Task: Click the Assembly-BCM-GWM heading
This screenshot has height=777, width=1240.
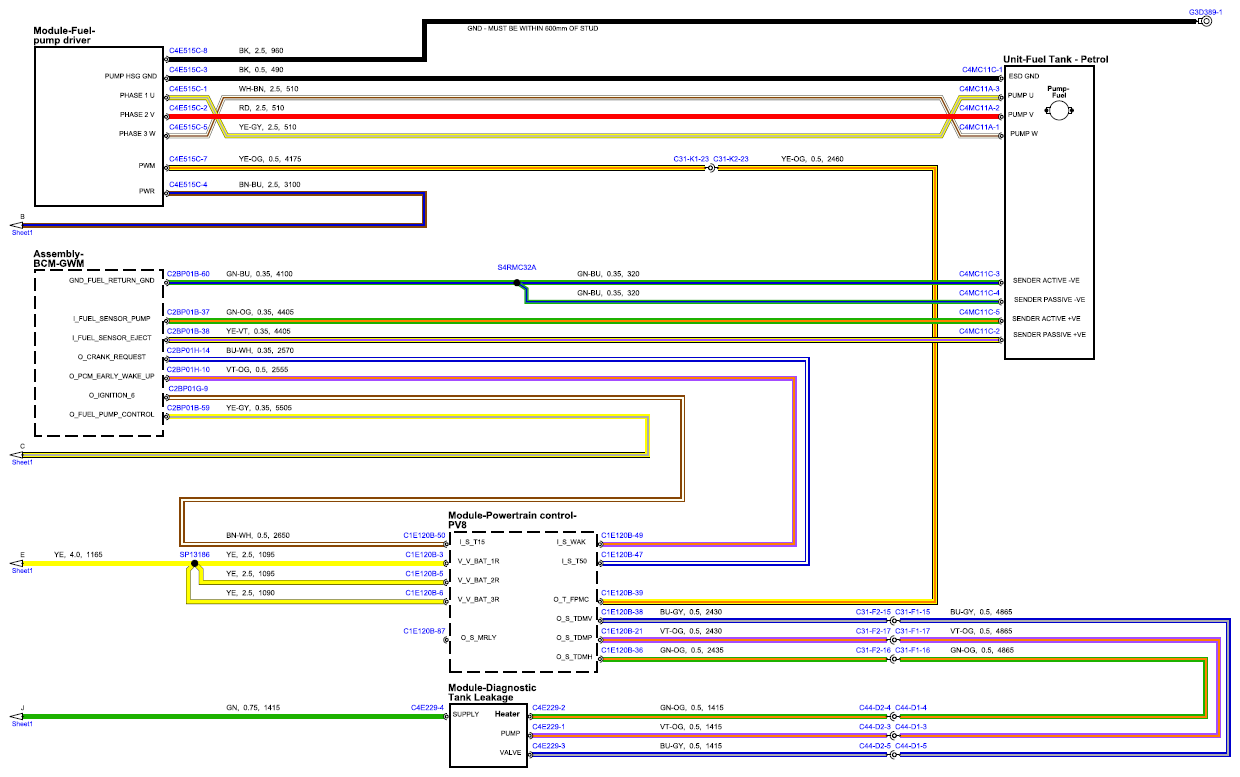Action: click(x=60, y=258)
